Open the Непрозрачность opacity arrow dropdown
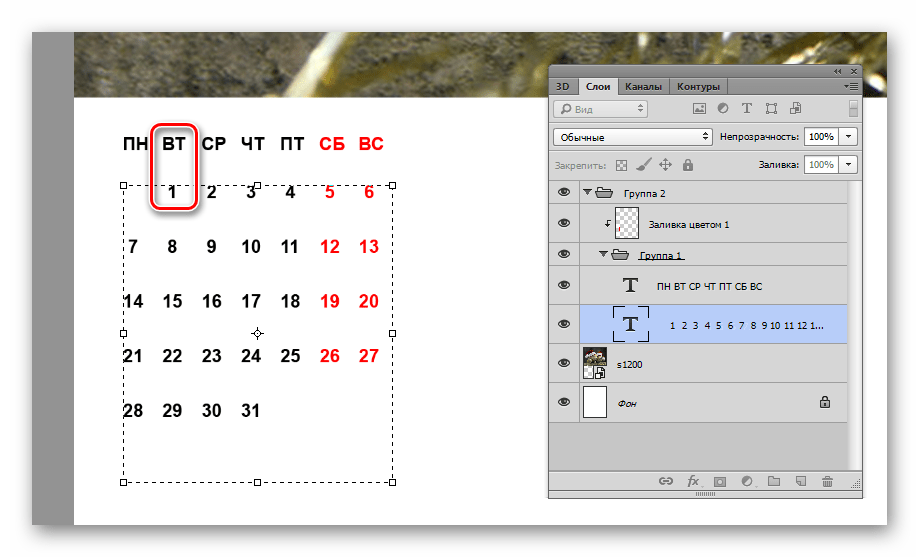Viewport: 919px width, 557px height. coord(849,136)
